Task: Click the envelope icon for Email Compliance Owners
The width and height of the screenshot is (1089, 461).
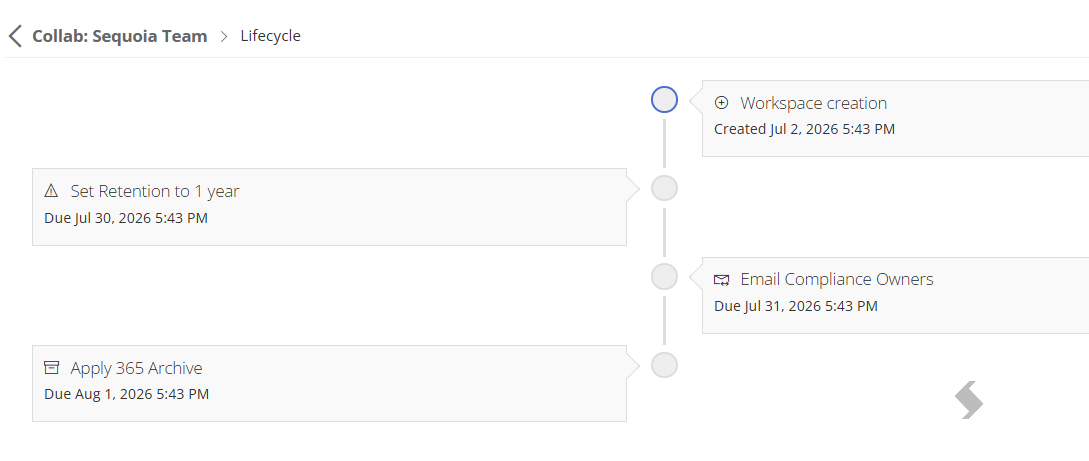Action: point(722,280)
